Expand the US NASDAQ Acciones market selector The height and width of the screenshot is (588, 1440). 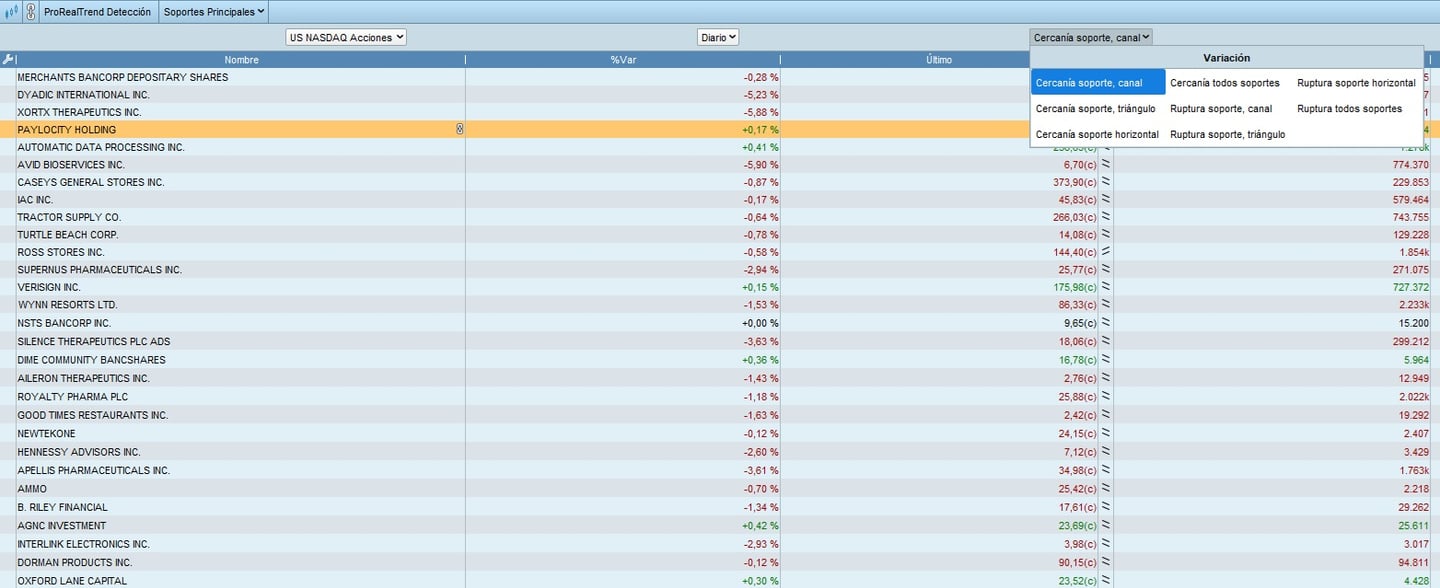346,37
